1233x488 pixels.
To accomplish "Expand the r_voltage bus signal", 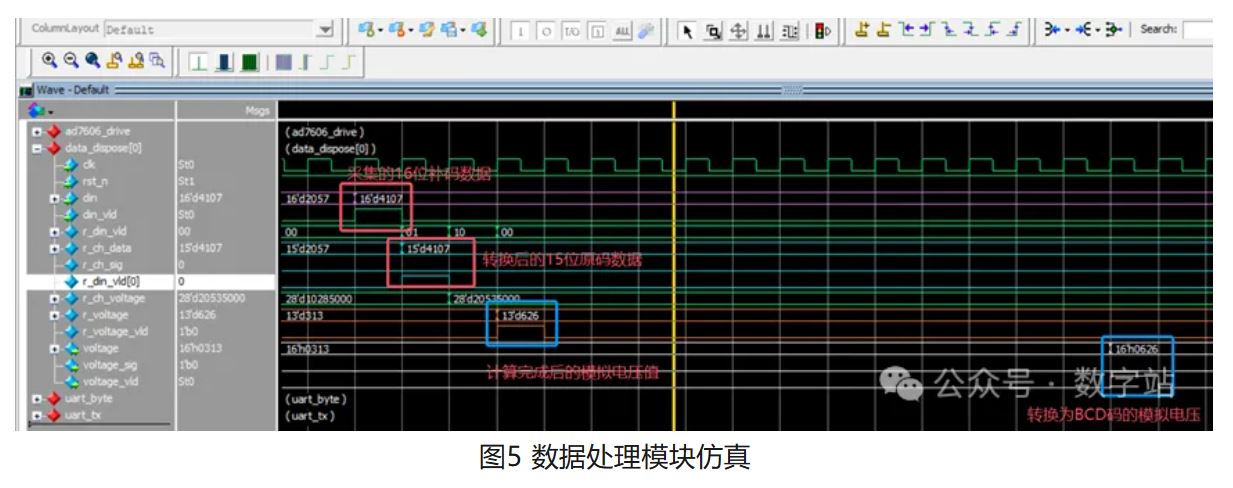I will [54, 315].
